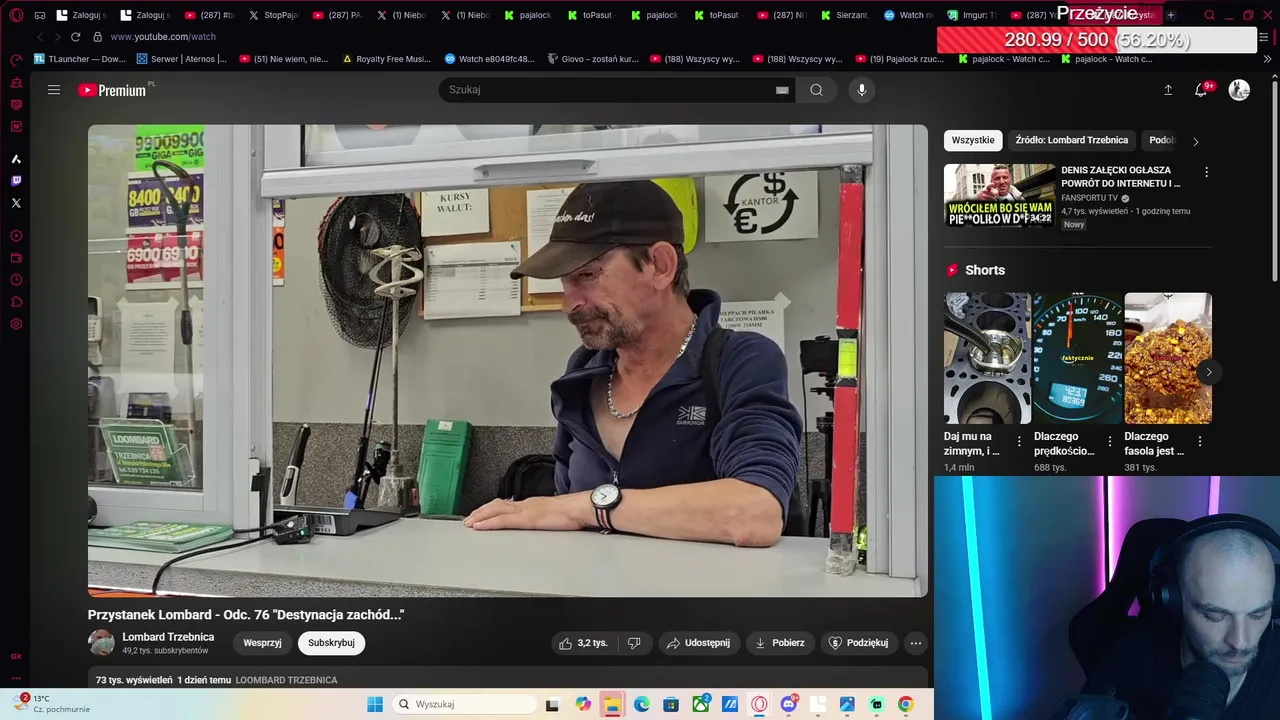
Task: Open a new browser tab with plus
Action: coord(1170,15)
